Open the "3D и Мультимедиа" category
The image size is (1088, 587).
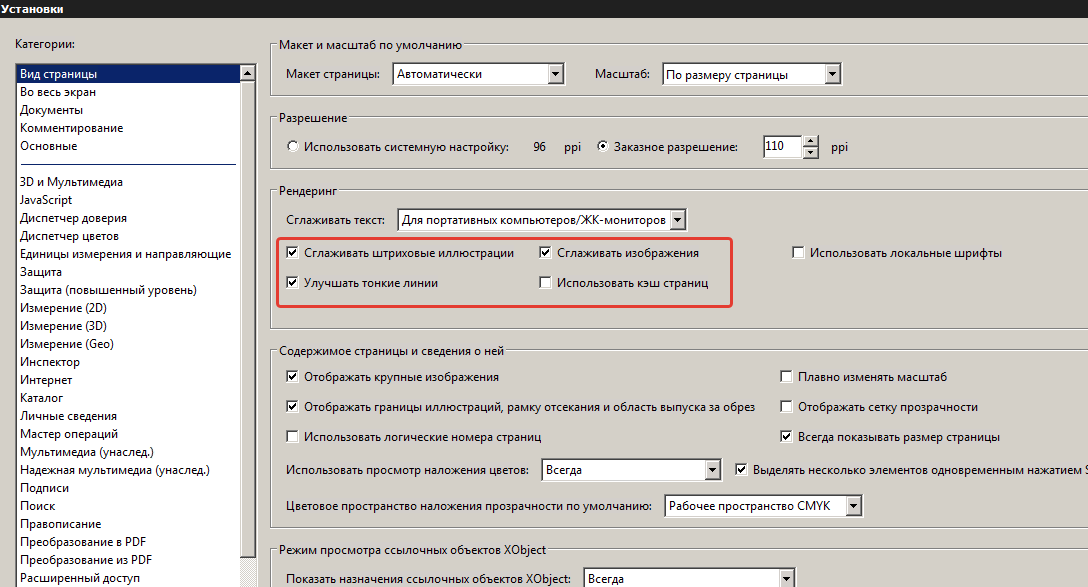coord(71,182)
